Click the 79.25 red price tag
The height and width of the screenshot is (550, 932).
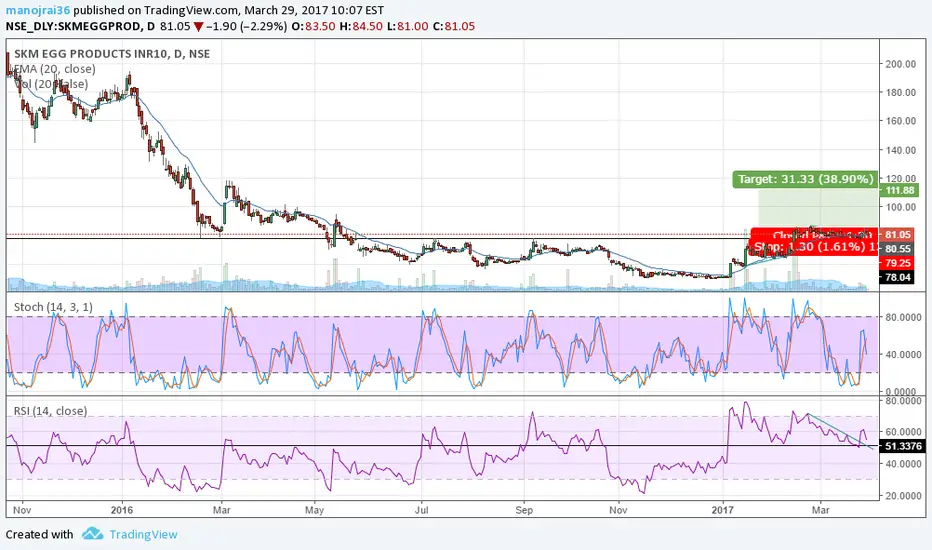(x=898, y=263)
